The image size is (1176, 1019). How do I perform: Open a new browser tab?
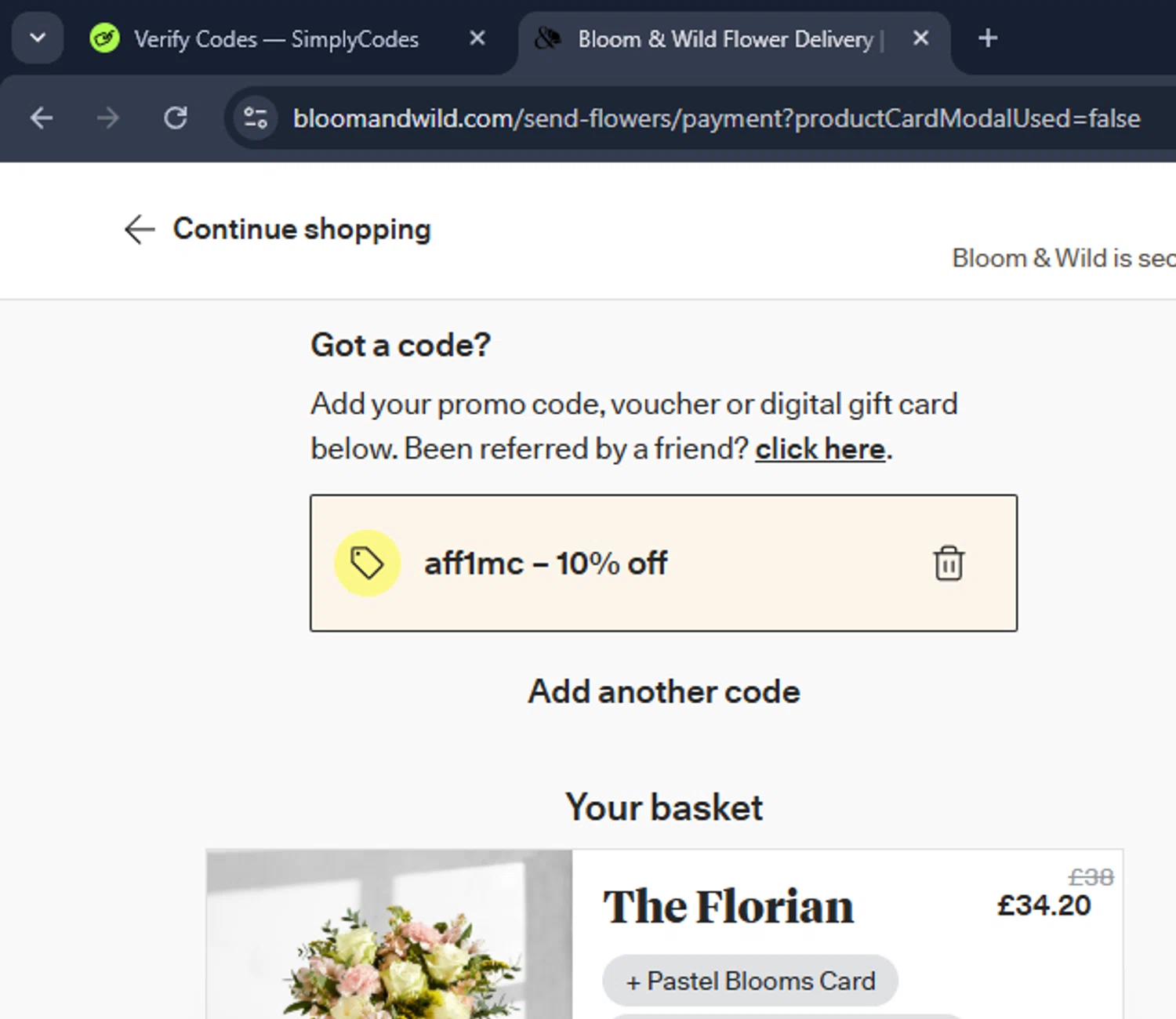tap(988, 38)
